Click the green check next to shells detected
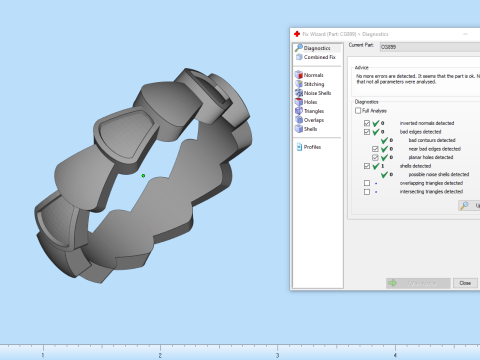Viewport: 480px width, 360px height. click(376, 166)
